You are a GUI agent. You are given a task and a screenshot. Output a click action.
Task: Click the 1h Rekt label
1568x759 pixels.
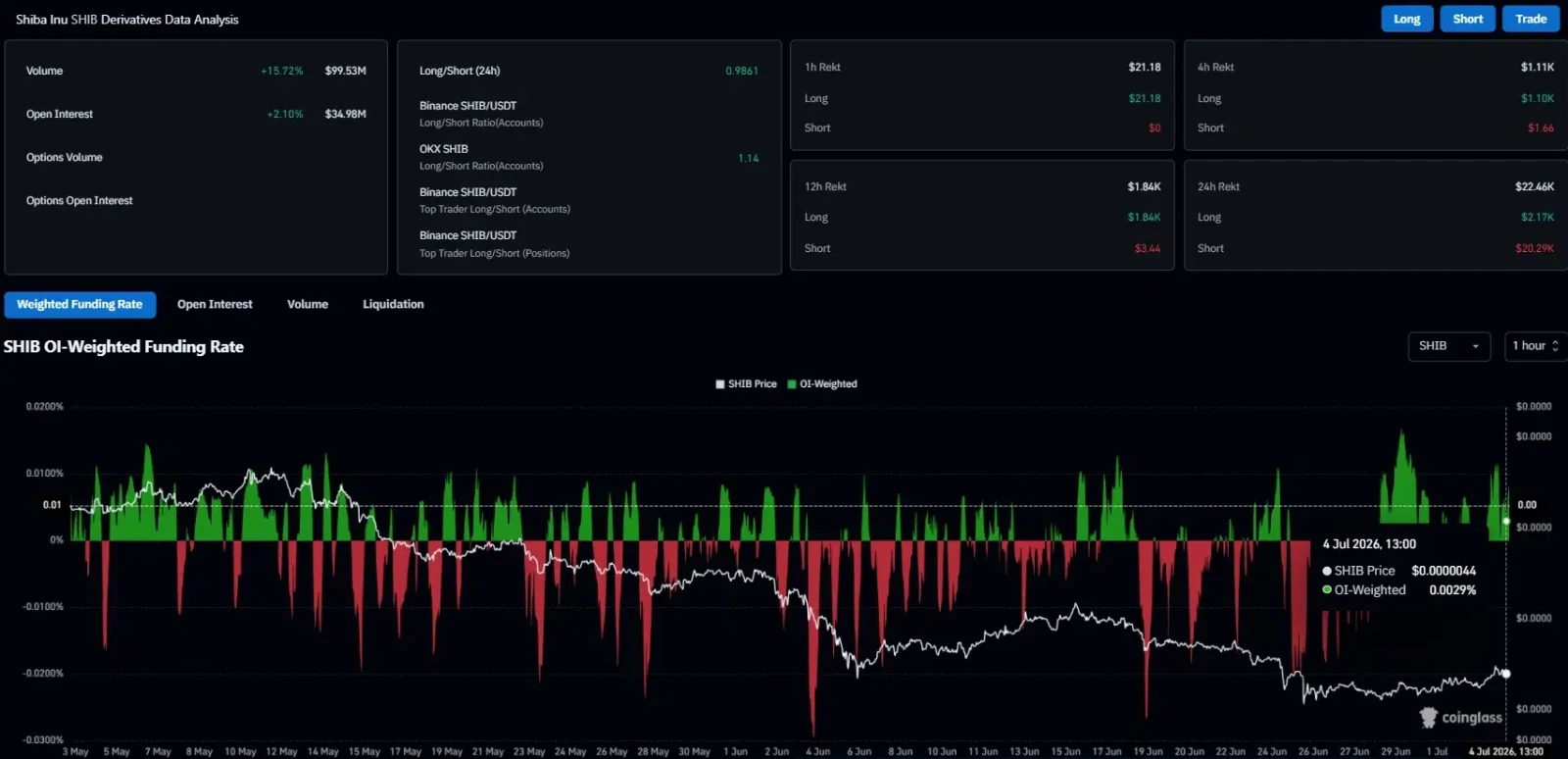point(822,67)
